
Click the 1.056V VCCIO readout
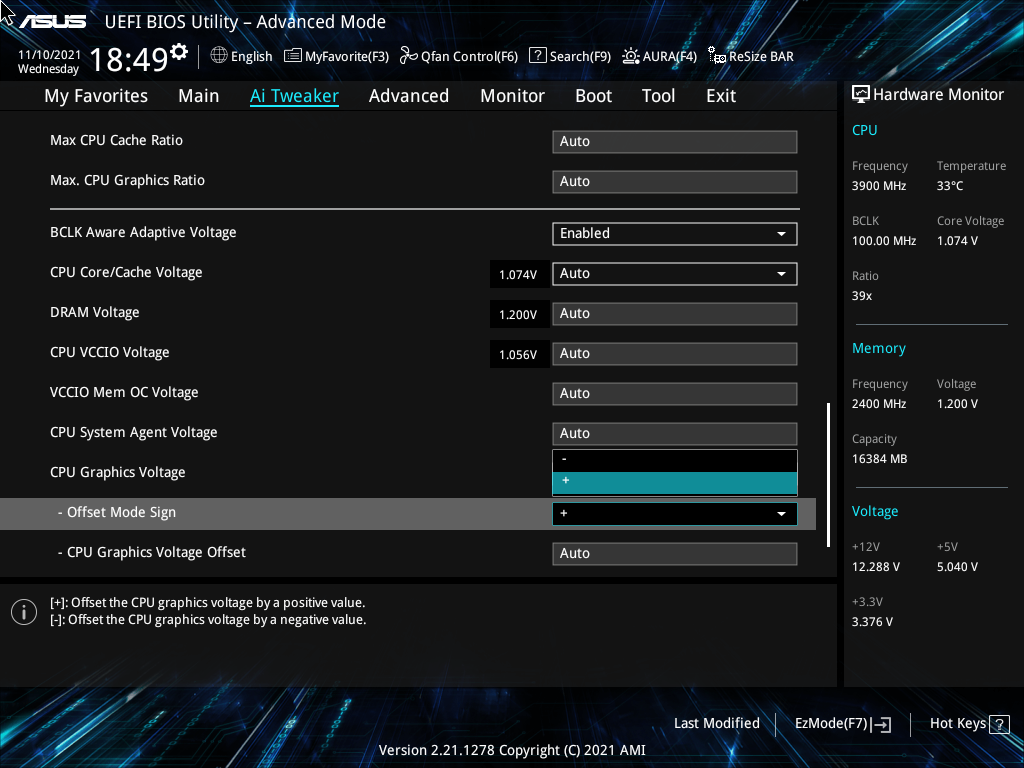(518, 355)
